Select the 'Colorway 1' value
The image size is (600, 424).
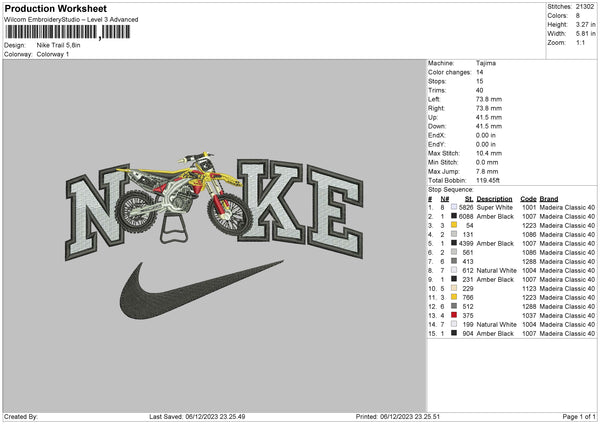(53, 54)
